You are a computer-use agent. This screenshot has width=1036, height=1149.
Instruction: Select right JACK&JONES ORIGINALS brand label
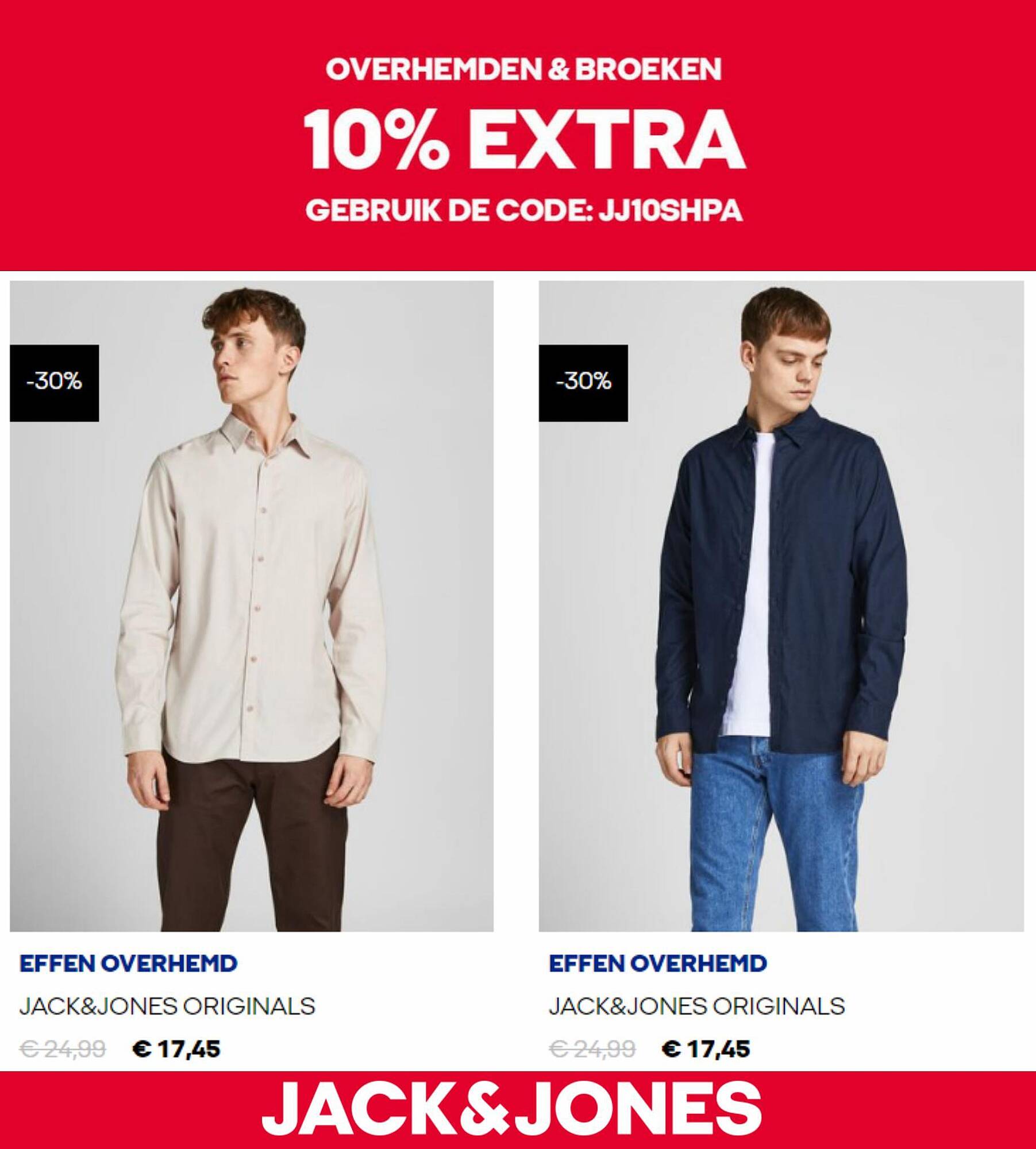[696, 1006]
